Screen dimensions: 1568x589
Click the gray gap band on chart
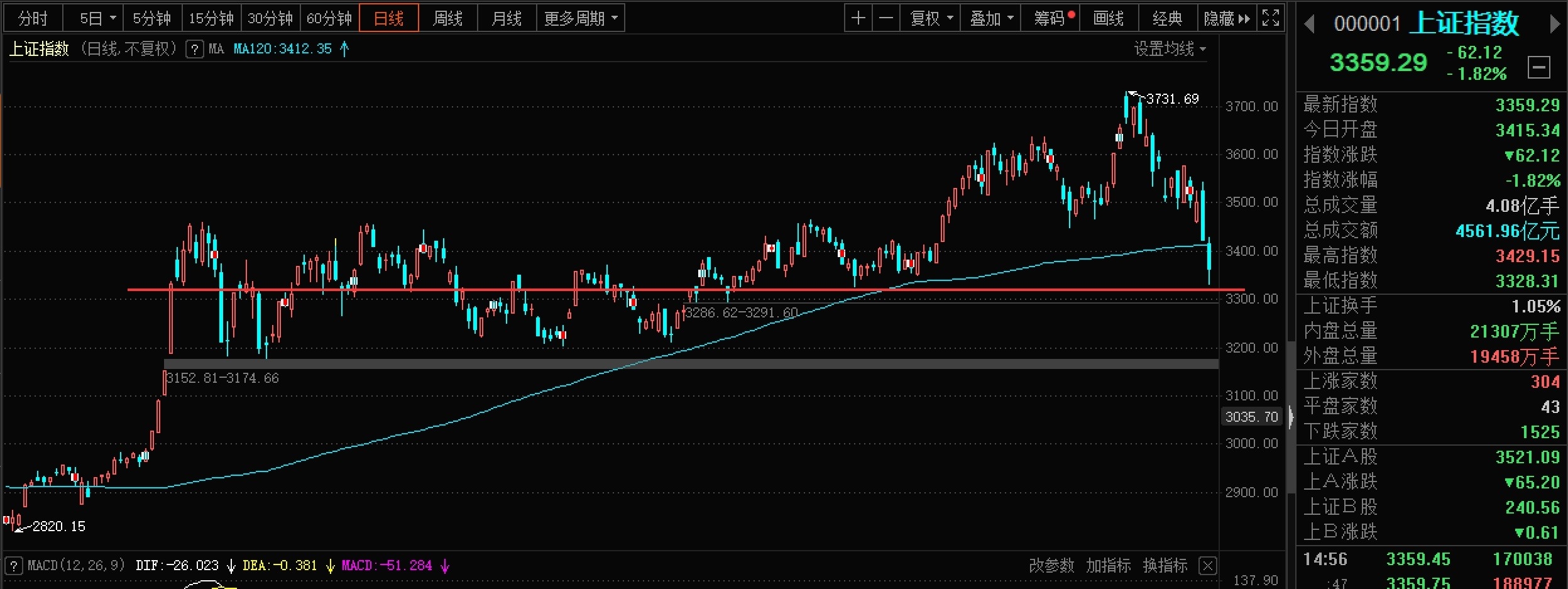691,363
